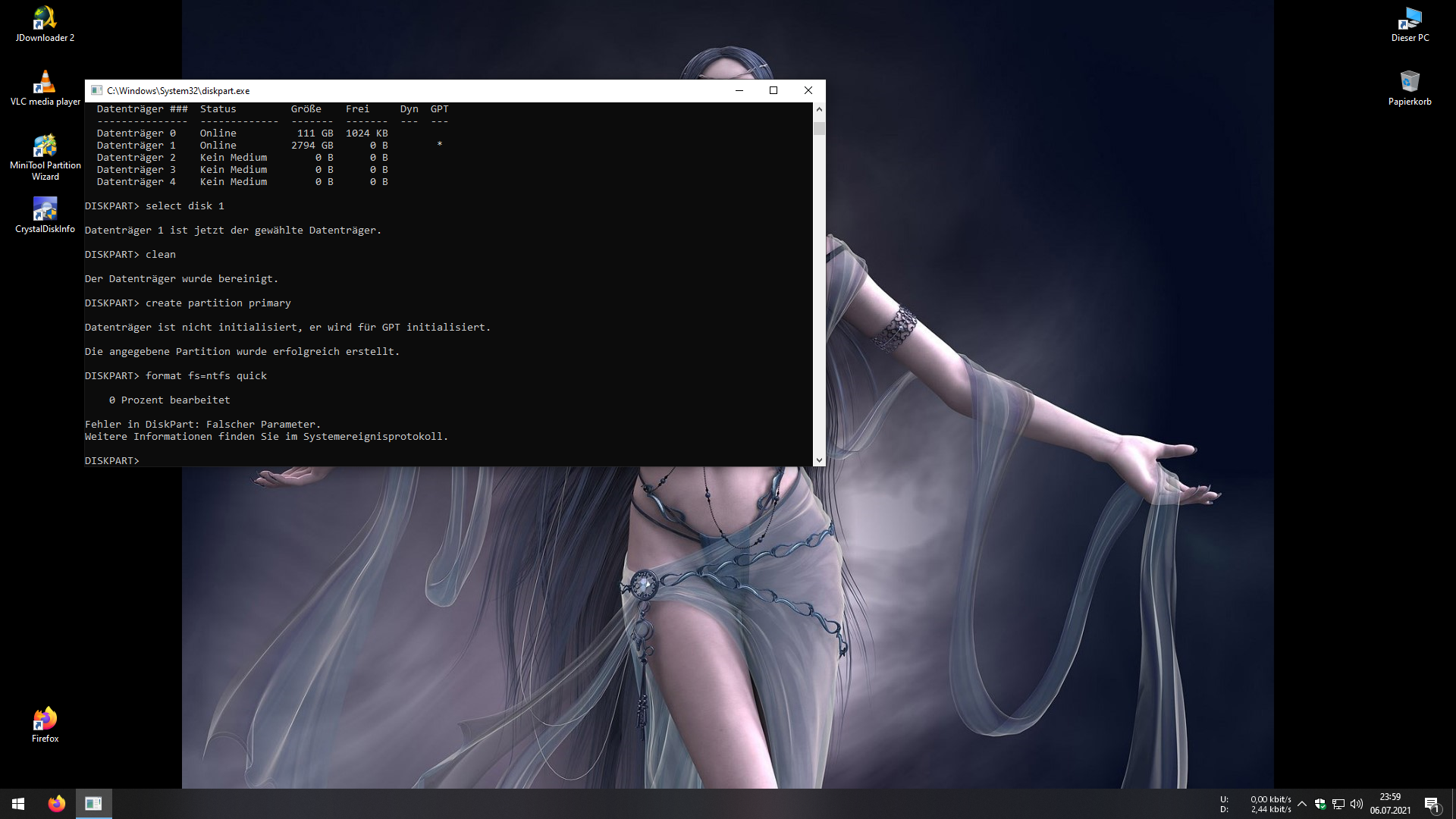Open notification center icon
Screen dimensions: 1456x819
(x=1432, y=804)
